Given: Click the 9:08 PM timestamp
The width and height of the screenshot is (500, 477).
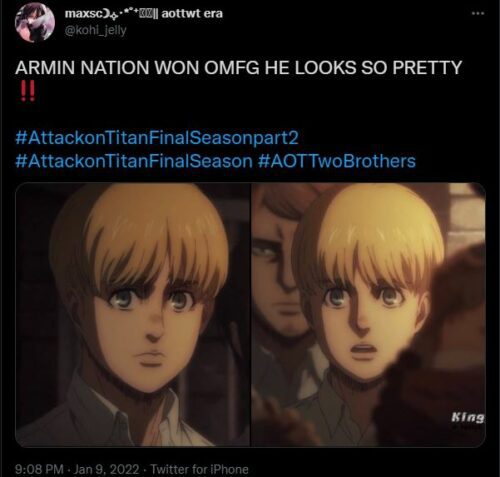Looking at the screenshot, I should pyautogui.click(x=39, y=469).
